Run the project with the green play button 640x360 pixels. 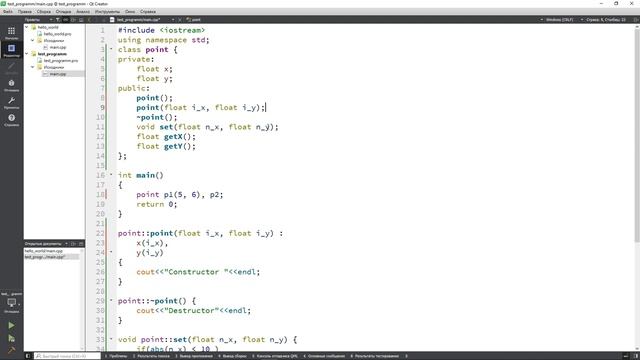pyautogui.click(x=11, y=325)
